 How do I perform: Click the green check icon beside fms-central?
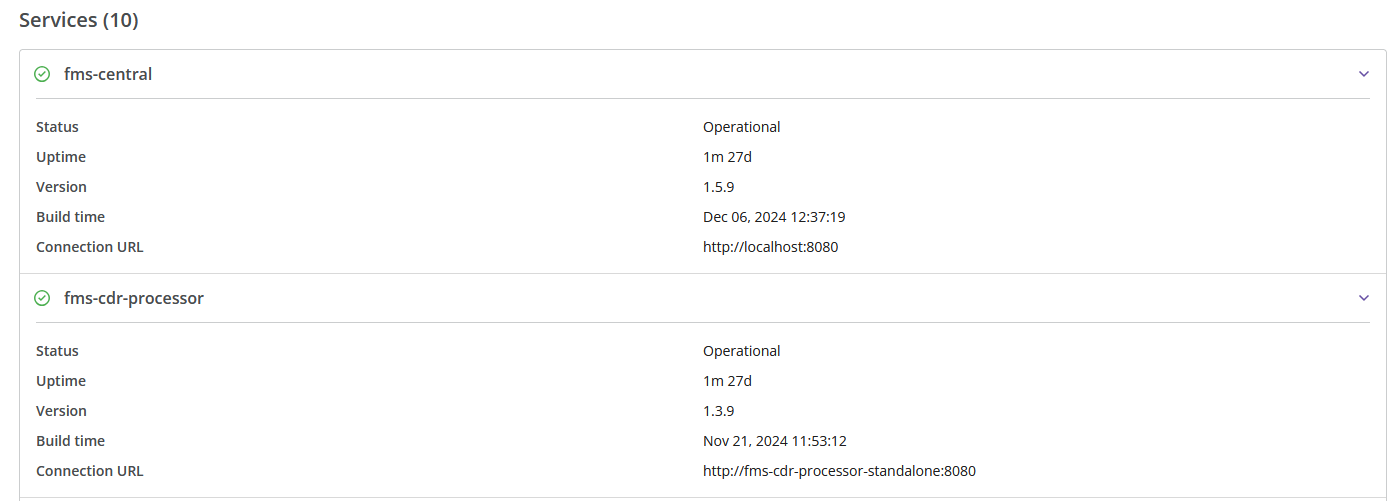point(42,74)
